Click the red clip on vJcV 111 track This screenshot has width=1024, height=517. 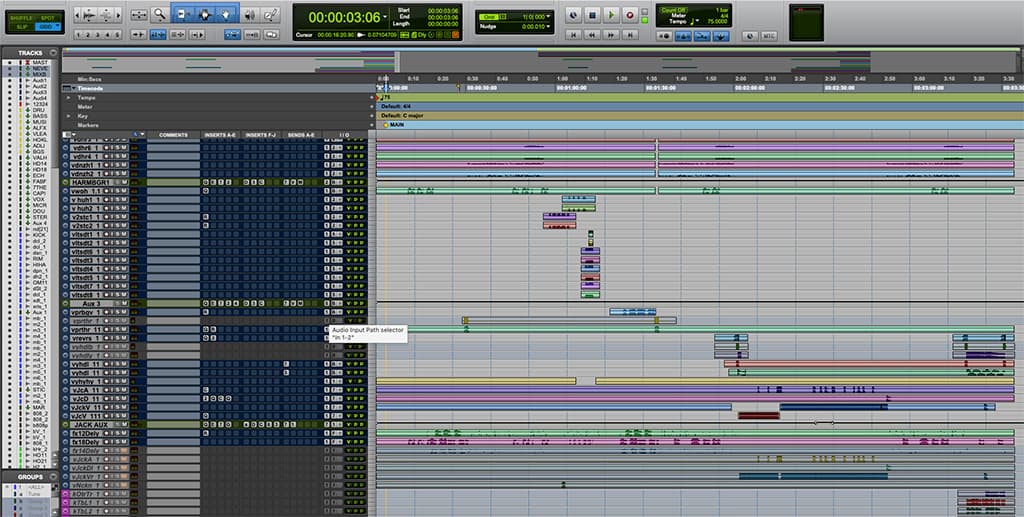(759, 416)
